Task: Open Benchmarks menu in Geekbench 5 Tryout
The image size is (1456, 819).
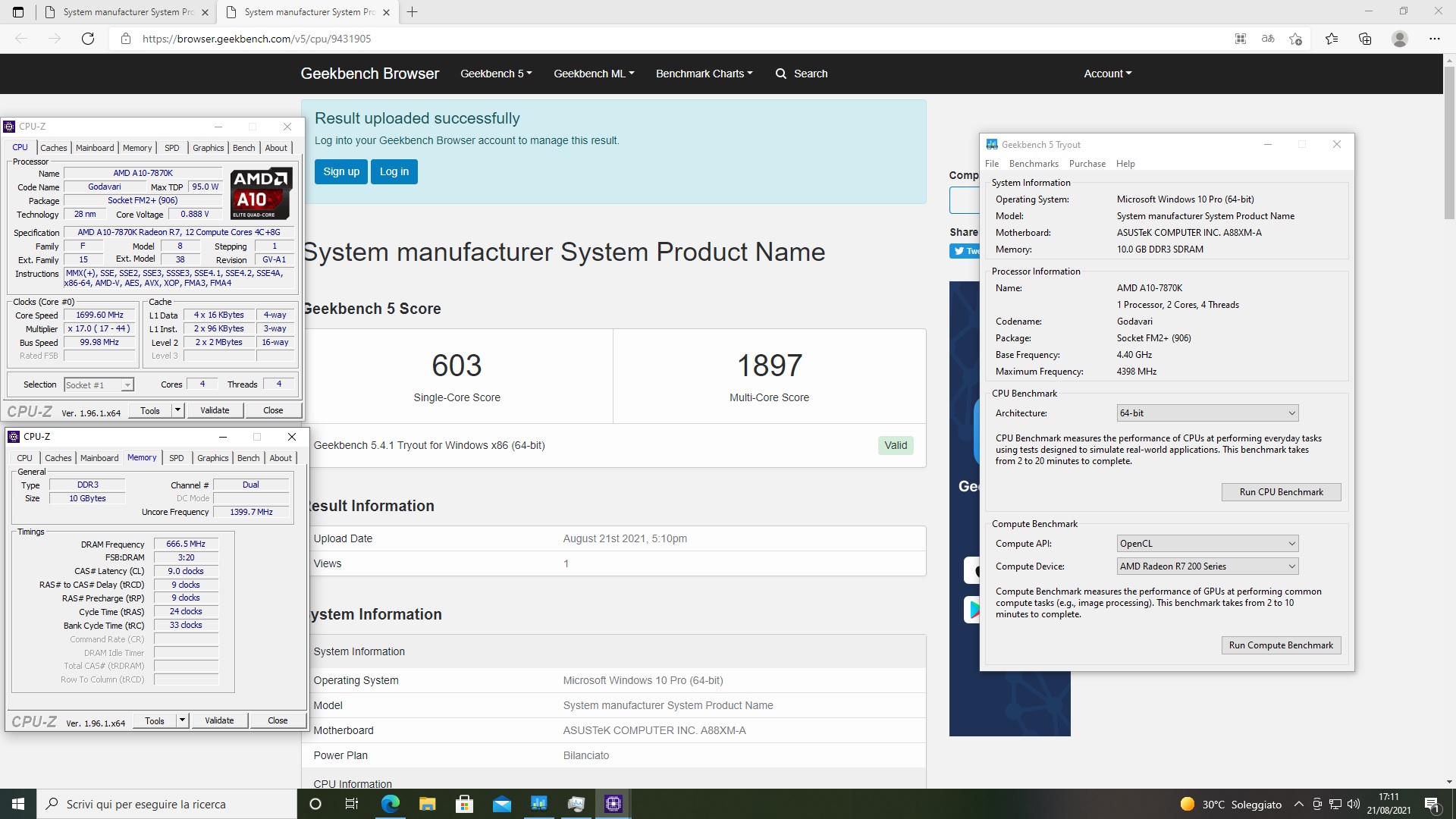Action: pyautogui.click(x=1034, y=164)
